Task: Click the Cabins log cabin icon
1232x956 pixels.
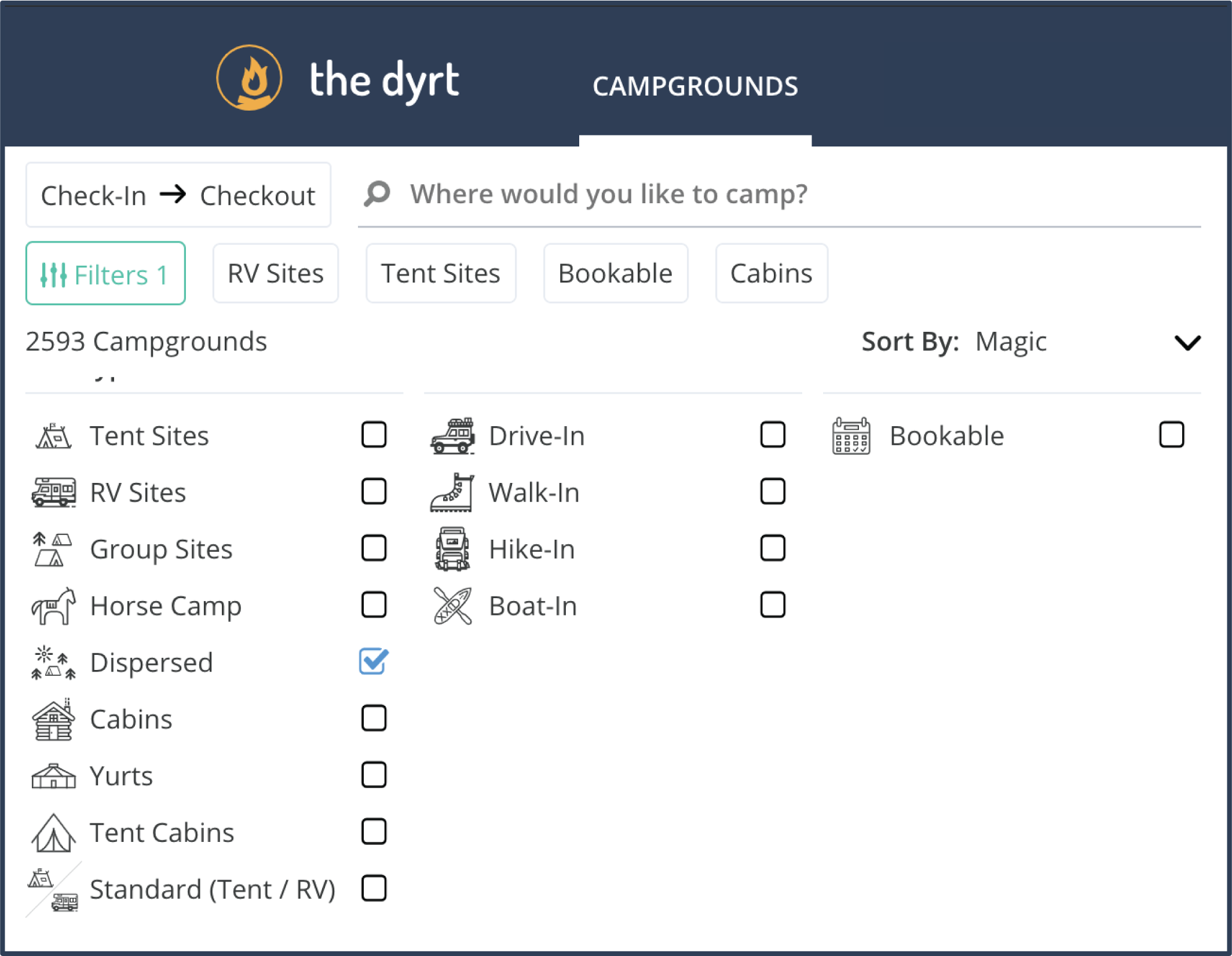Action: (53, 719)
